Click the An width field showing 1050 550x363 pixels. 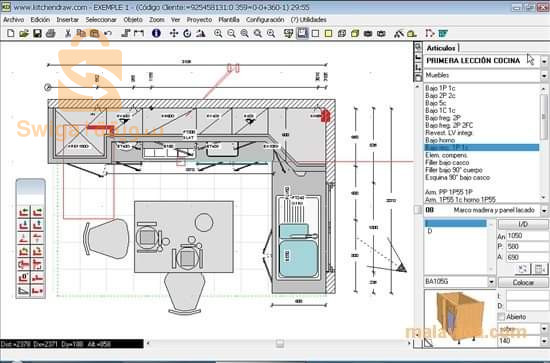point(527,236)
